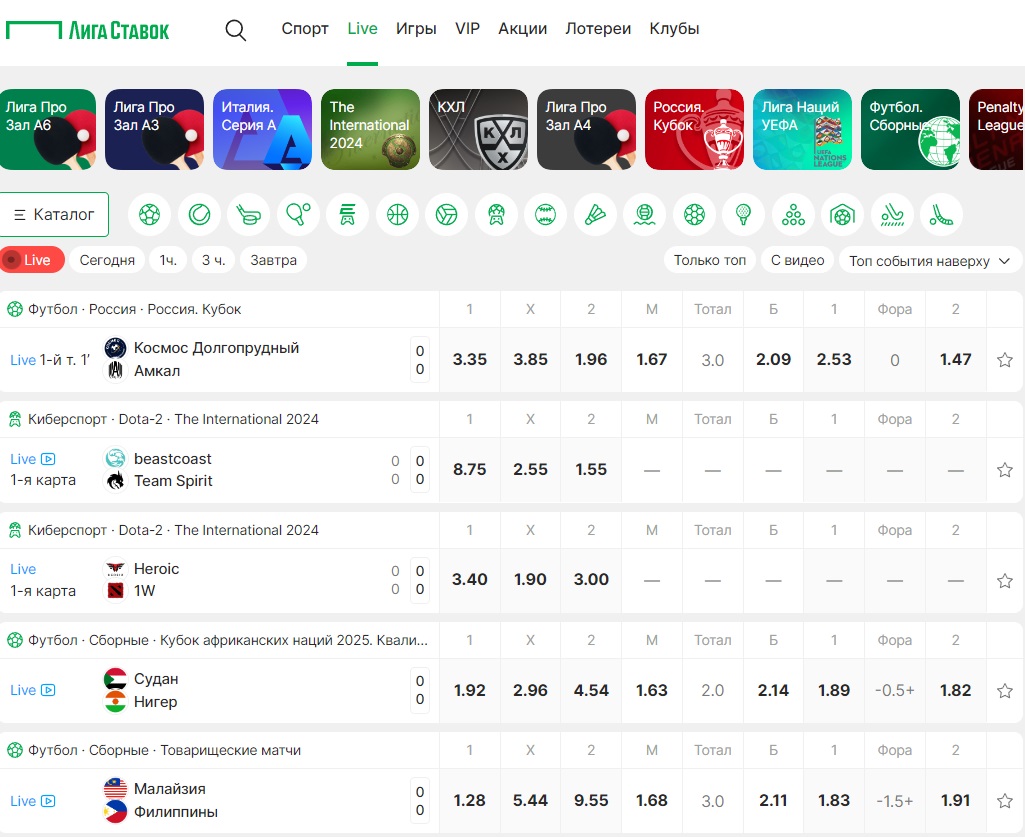Open the Акции menu item
The image size is (1025, 837).
pos(522,29)
